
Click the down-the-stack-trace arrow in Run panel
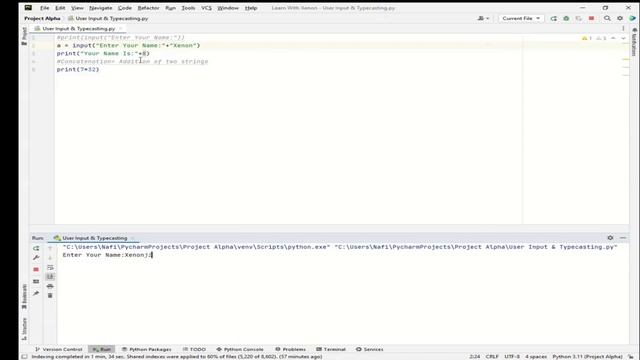coord(50,258)
